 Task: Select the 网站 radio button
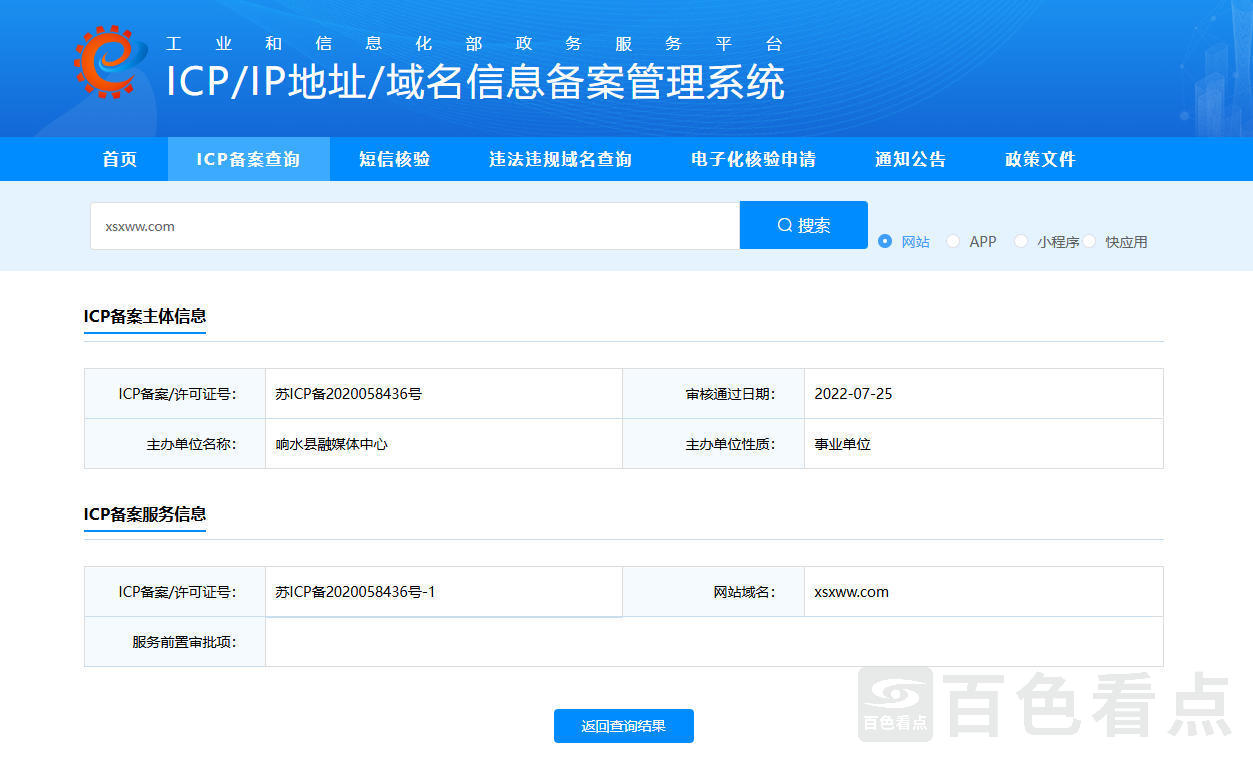[x=884, y=241]
